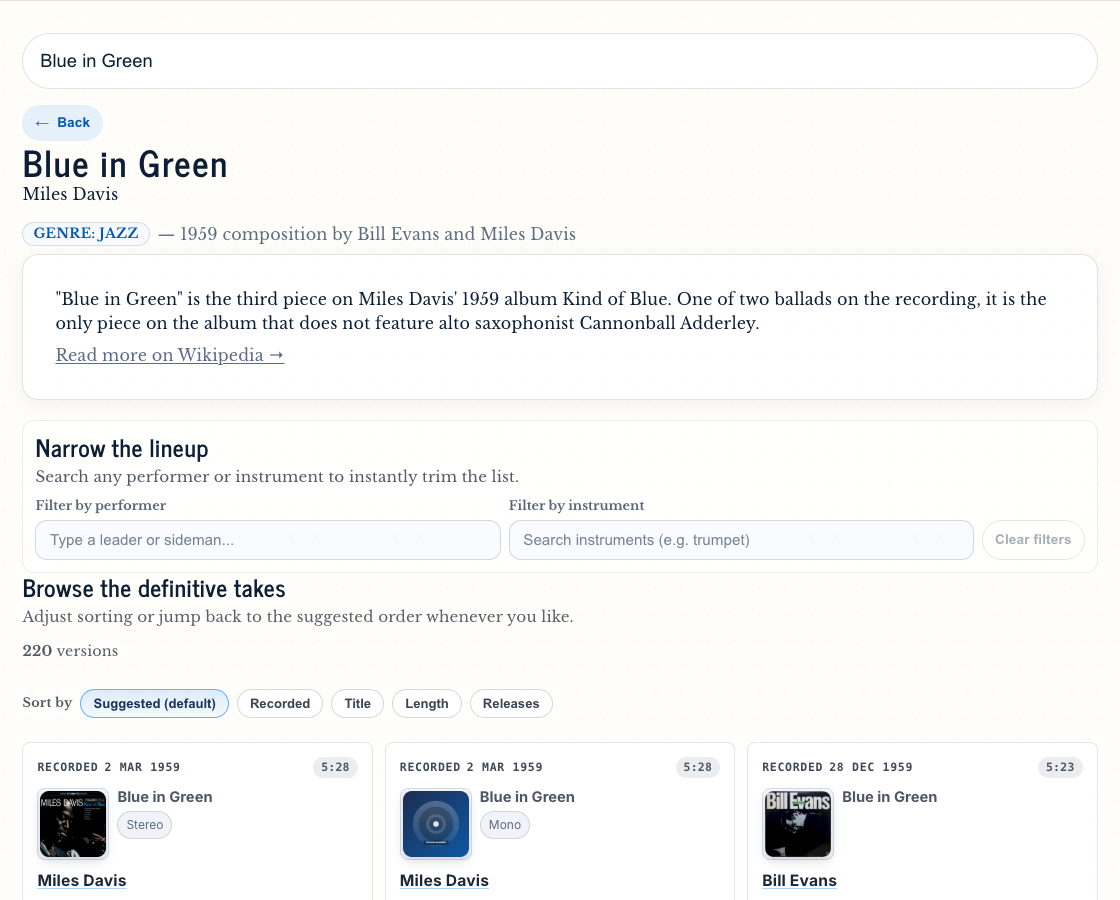Click RECORDED 2 MAR 1959 on Mono card

pos(471,767)
